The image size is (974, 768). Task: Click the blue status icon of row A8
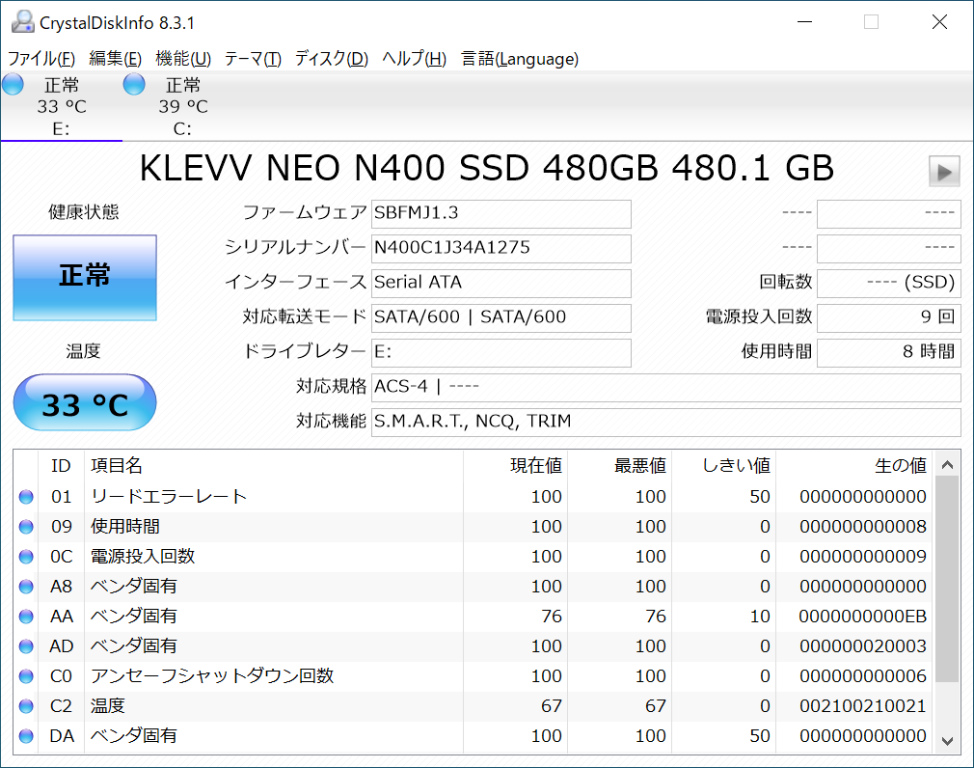[x=26, y=587]
